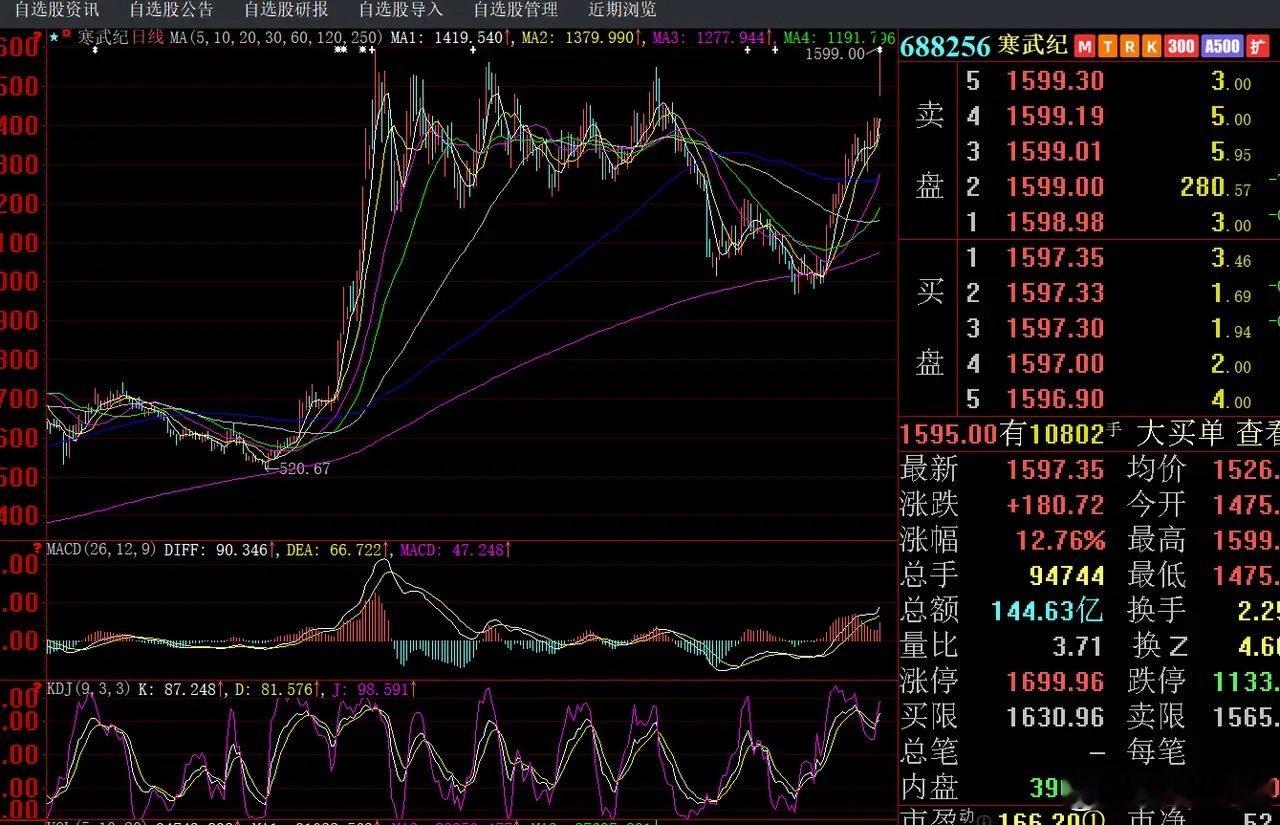The height and width of the screenshot is (825, 1280).
Task: Show the 近期浏览 tab
Action: 623,10
